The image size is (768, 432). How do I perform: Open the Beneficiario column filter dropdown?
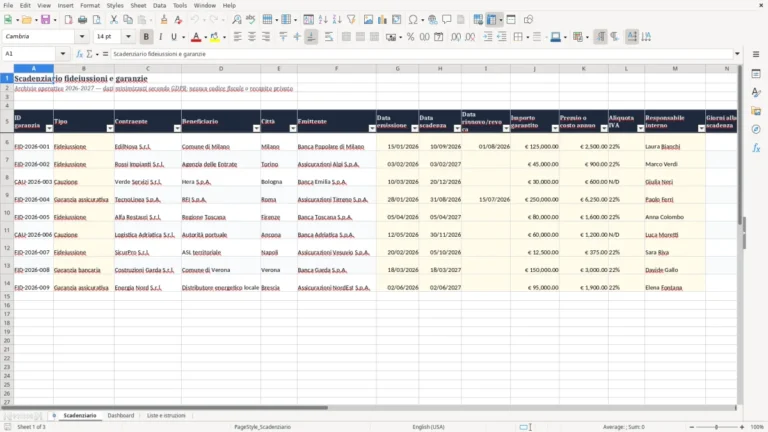pyautogui.click(x=256, y=128)
